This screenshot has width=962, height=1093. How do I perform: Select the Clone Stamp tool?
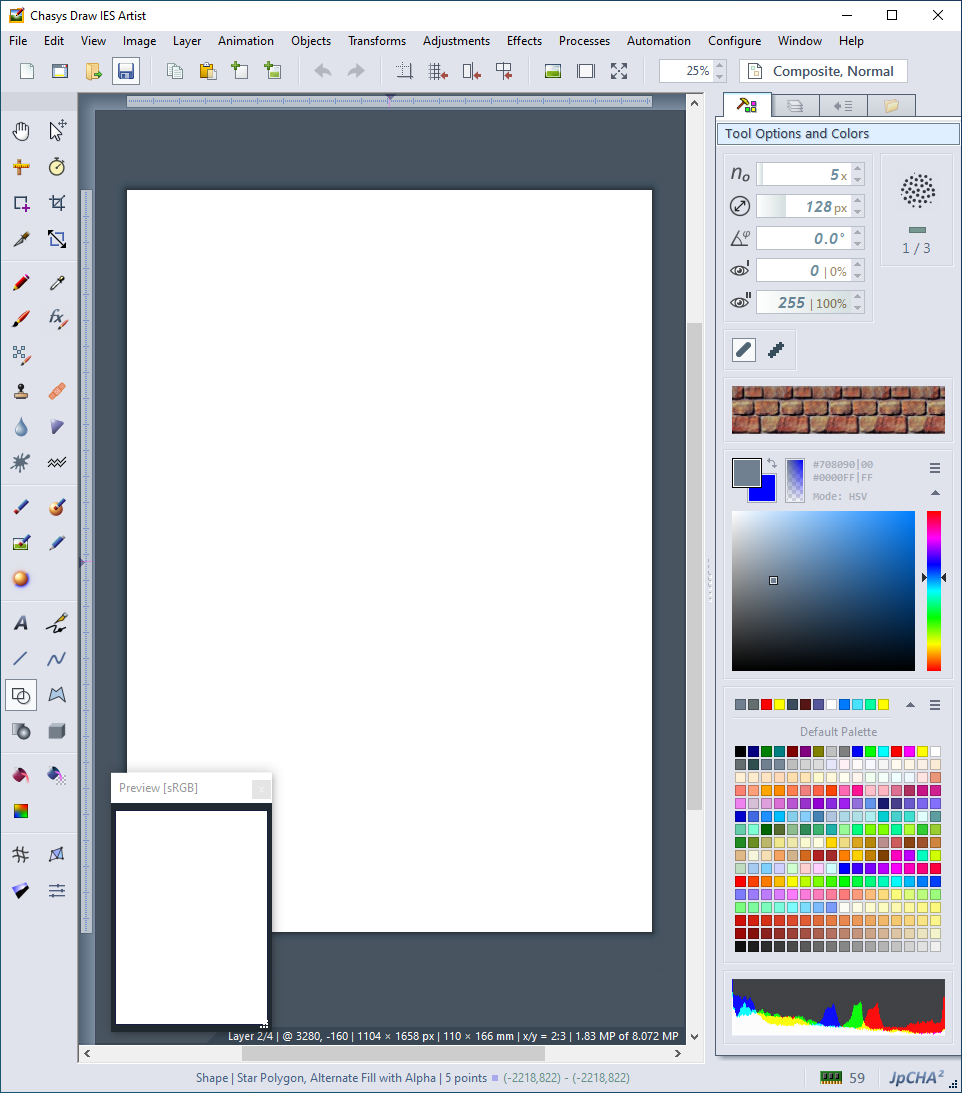point(21,391)
